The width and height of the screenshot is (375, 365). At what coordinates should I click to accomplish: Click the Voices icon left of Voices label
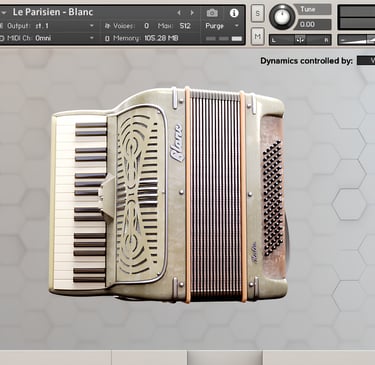(107, 26)
